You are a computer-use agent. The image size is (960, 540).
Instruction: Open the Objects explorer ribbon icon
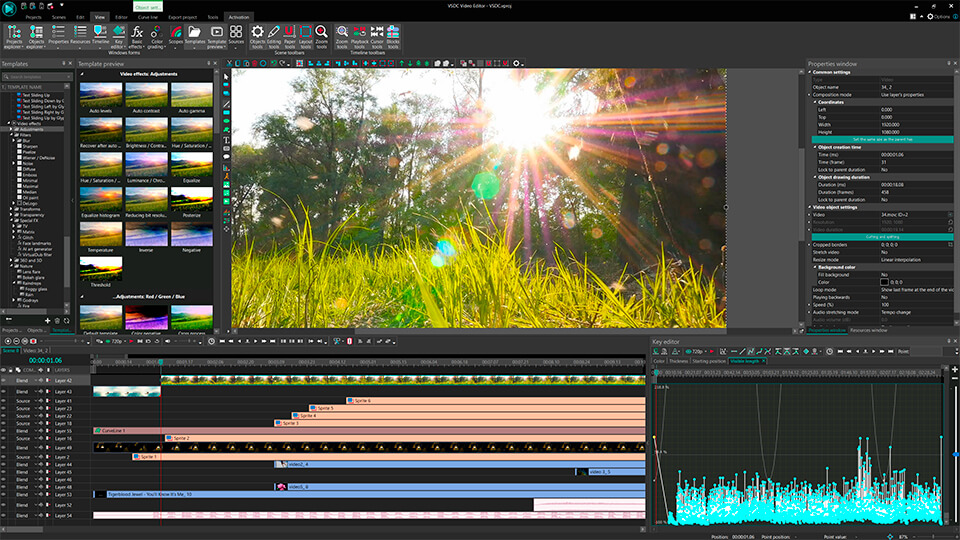point(36,37)
